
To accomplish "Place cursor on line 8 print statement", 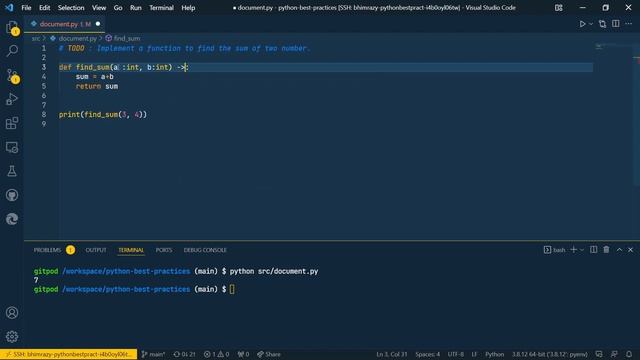I will point(102,115).
